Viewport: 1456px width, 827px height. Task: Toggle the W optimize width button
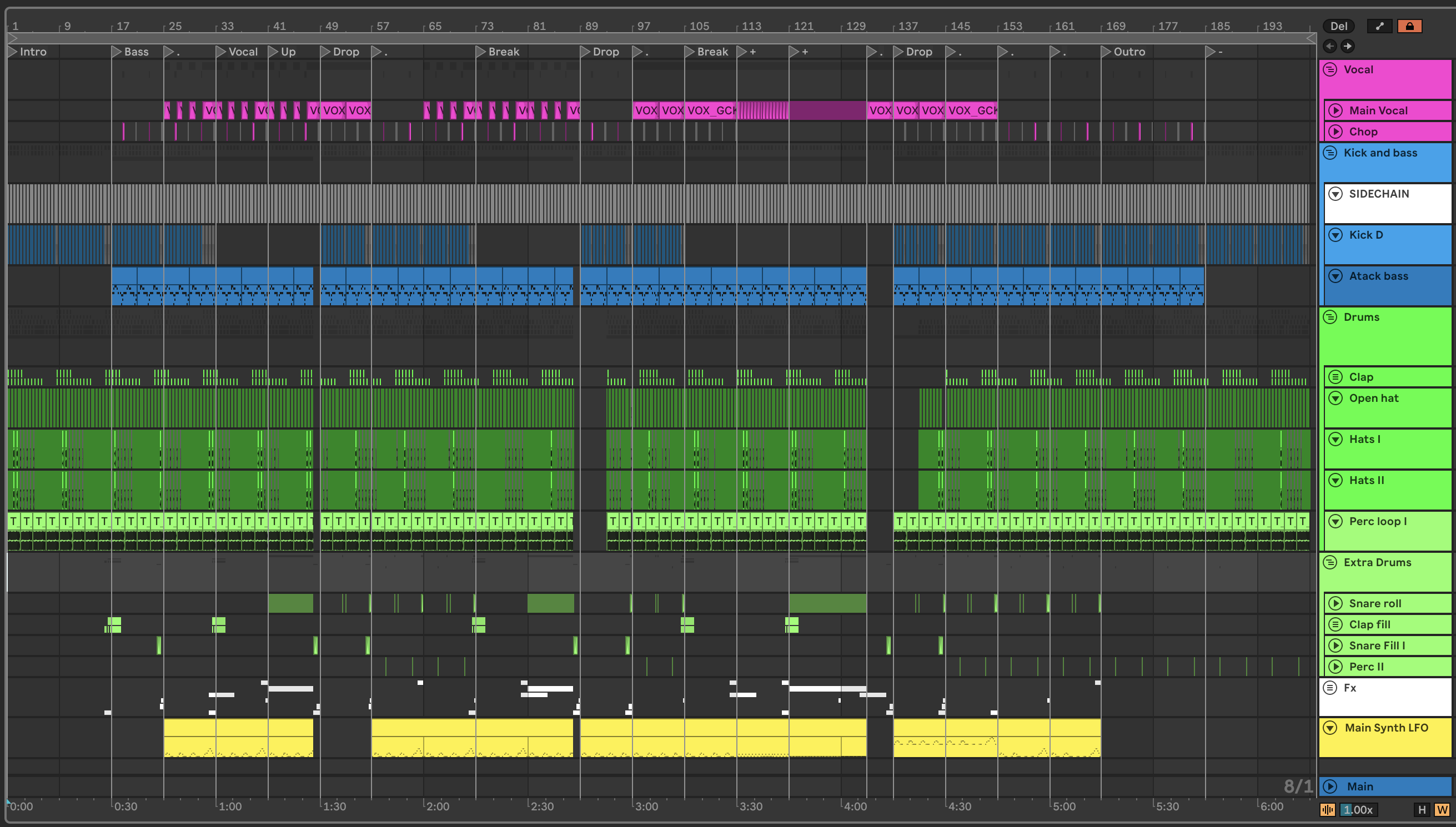(x=1442, y=809)
